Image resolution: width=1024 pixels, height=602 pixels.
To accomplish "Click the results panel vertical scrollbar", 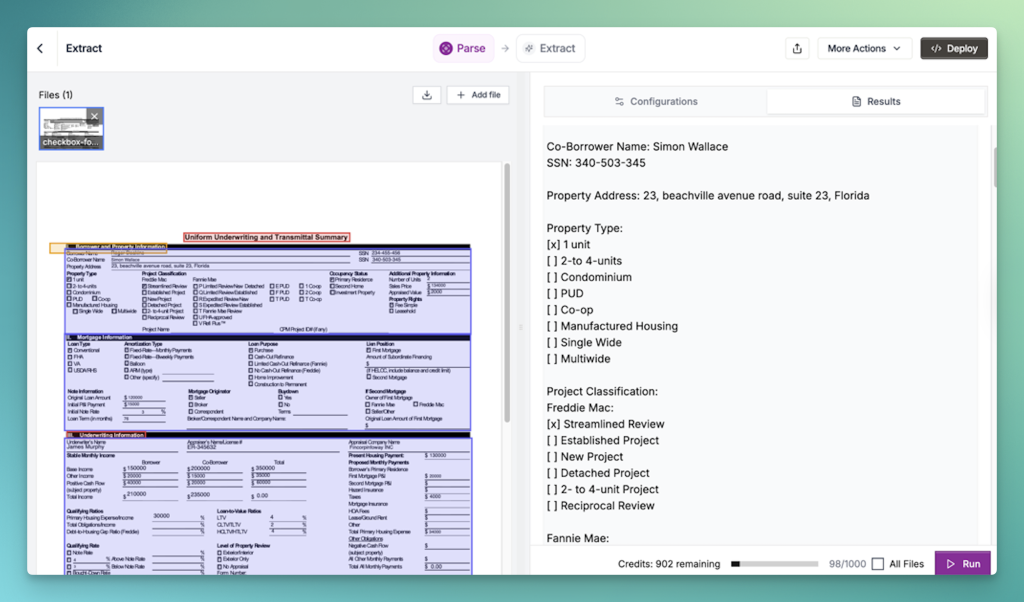I will pyautogui.click(x=994, y=167).
